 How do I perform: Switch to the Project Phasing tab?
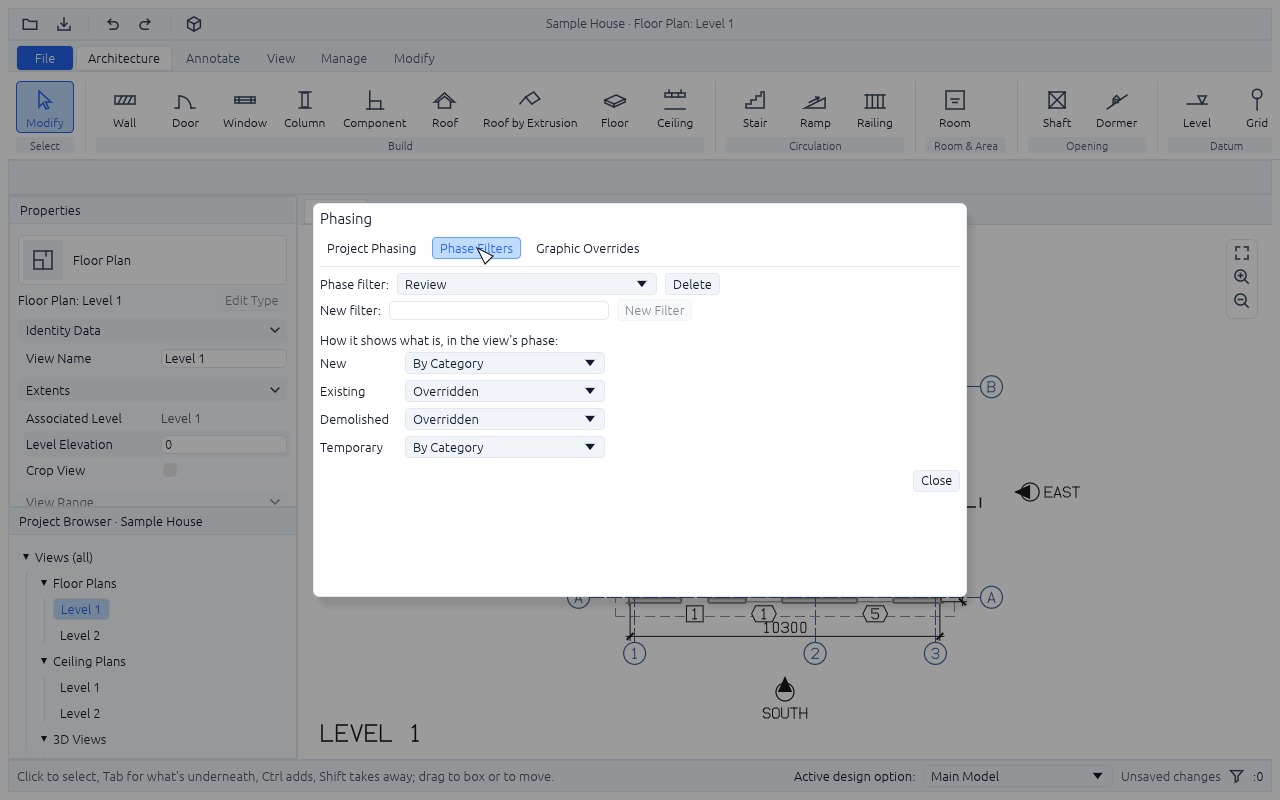(372, 248)
